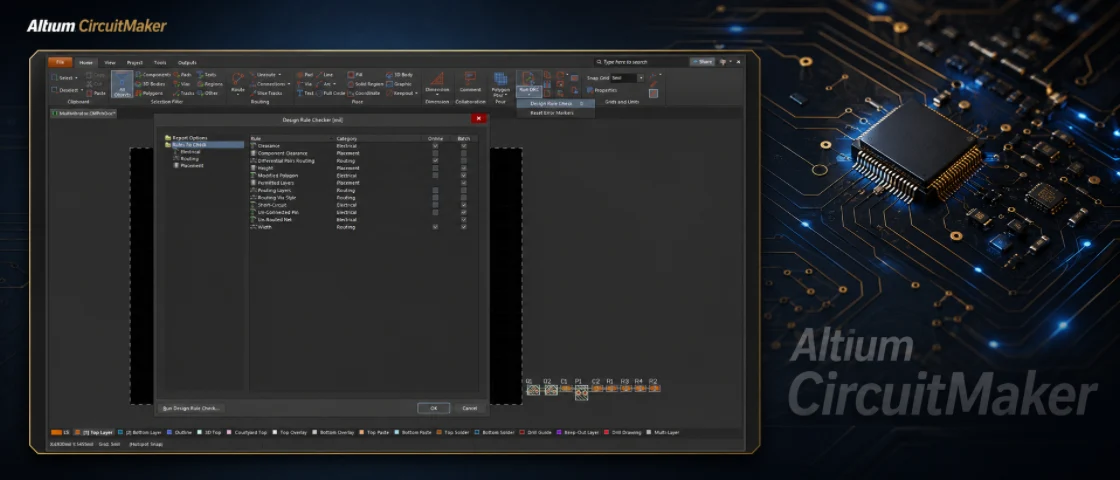Filter selection to Polygons
1120x480 pixels.
click(149, 93)
